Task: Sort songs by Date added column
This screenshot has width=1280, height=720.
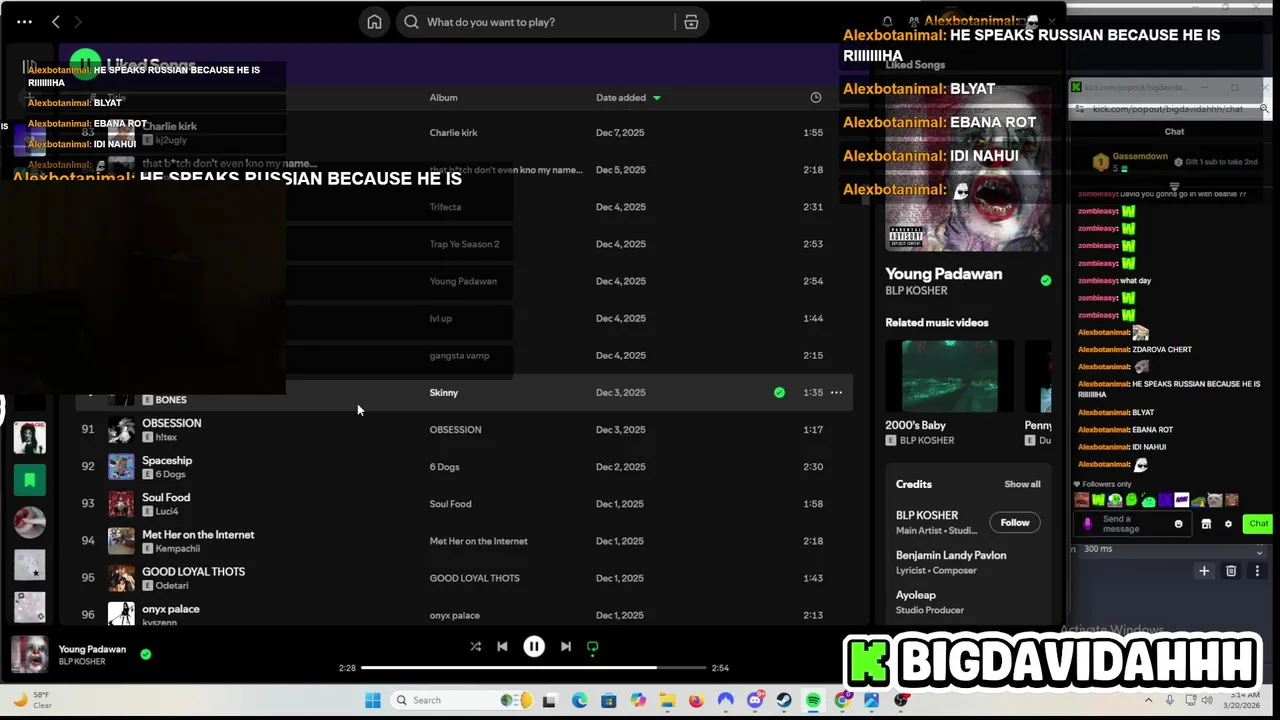Action: pos(628,98)
